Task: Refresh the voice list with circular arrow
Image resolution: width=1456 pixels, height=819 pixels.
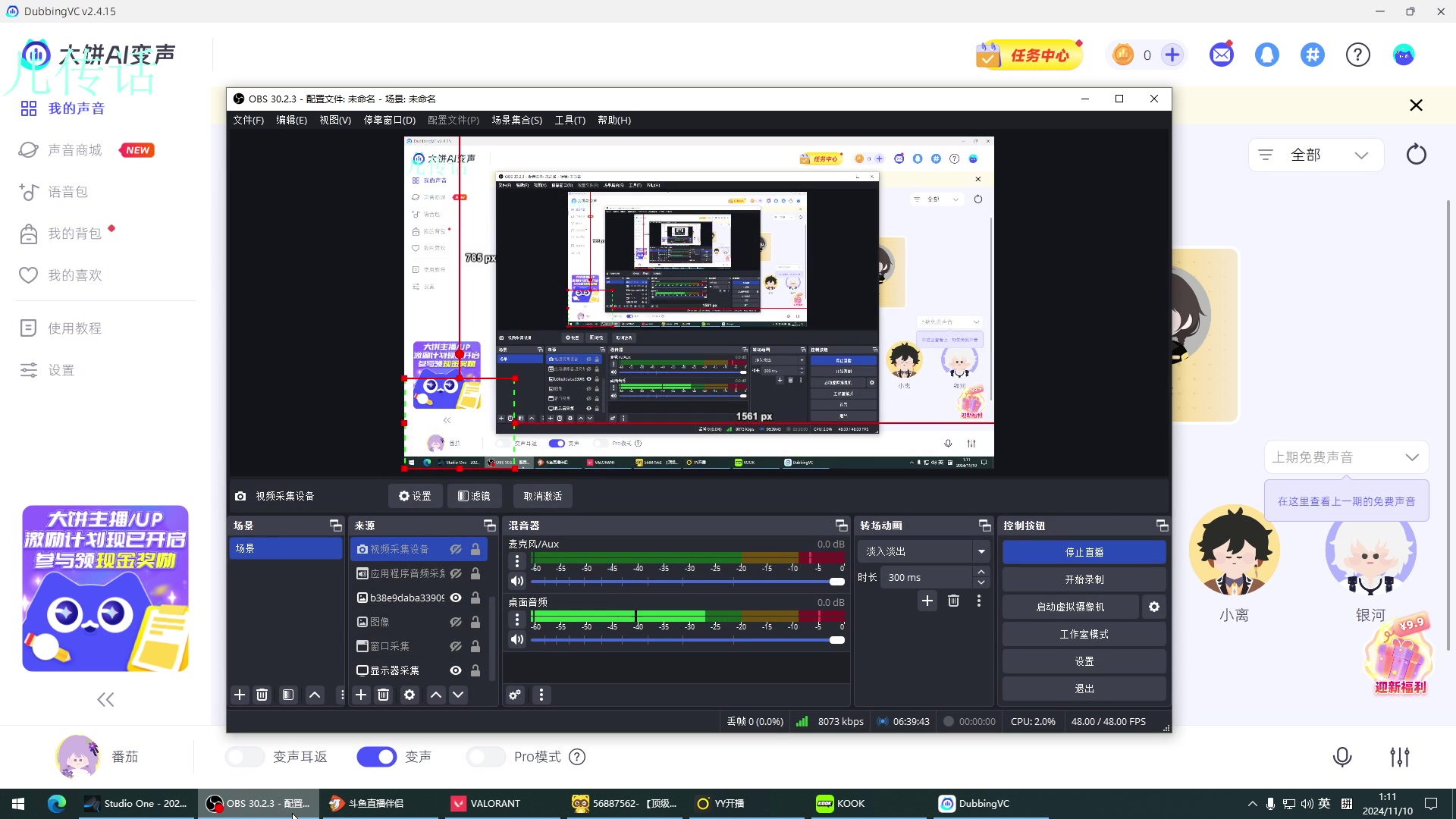Action: [x=1417, y=155]
